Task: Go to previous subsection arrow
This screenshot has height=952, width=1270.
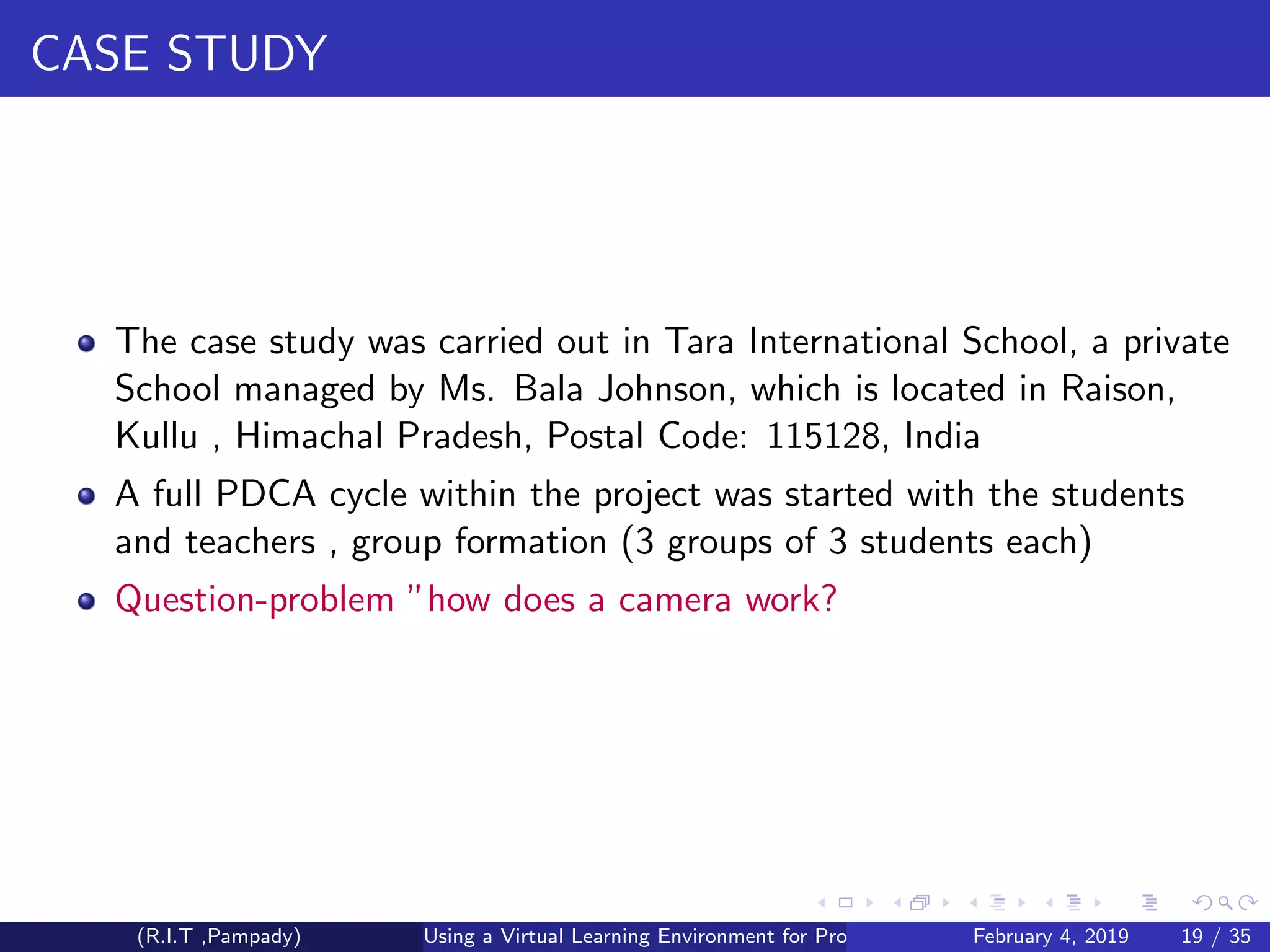Action: pyautogui.click(x=974, y=903)
